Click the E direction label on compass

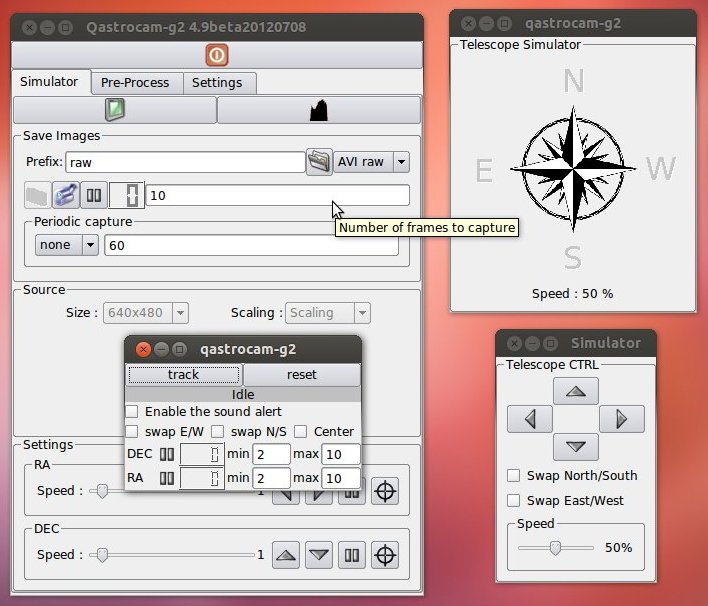coord(484,171)
